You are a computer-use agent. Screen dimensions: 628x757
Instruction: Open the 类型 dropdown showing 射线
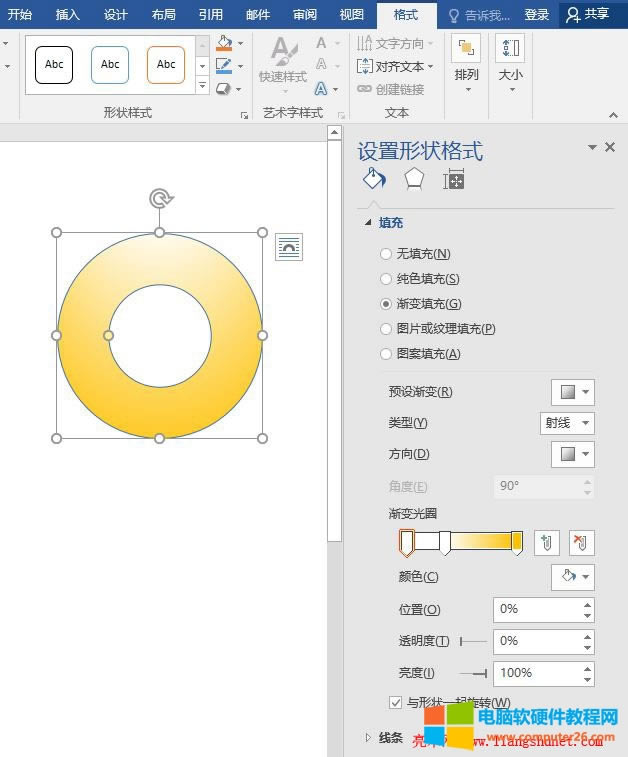point(566,423)
